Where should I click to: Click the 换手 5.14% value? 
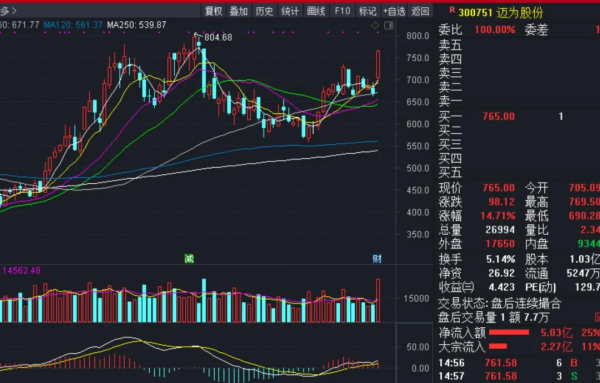[501, 259]
